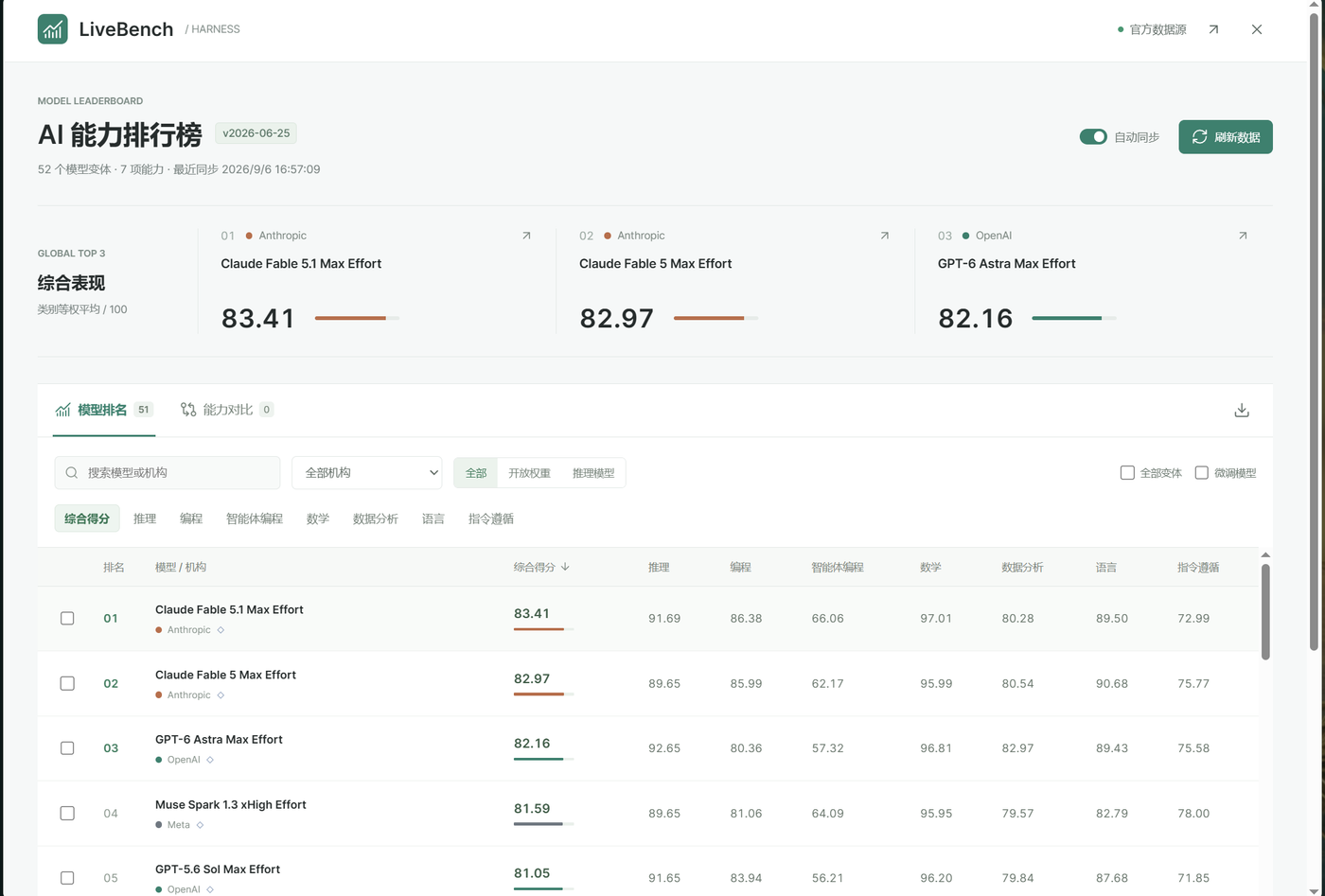Viewport: 1325px width, 896px height.
Task: Select checkbox for Claude Fable 5 Max Effort
Action: [x=67, y=683]
